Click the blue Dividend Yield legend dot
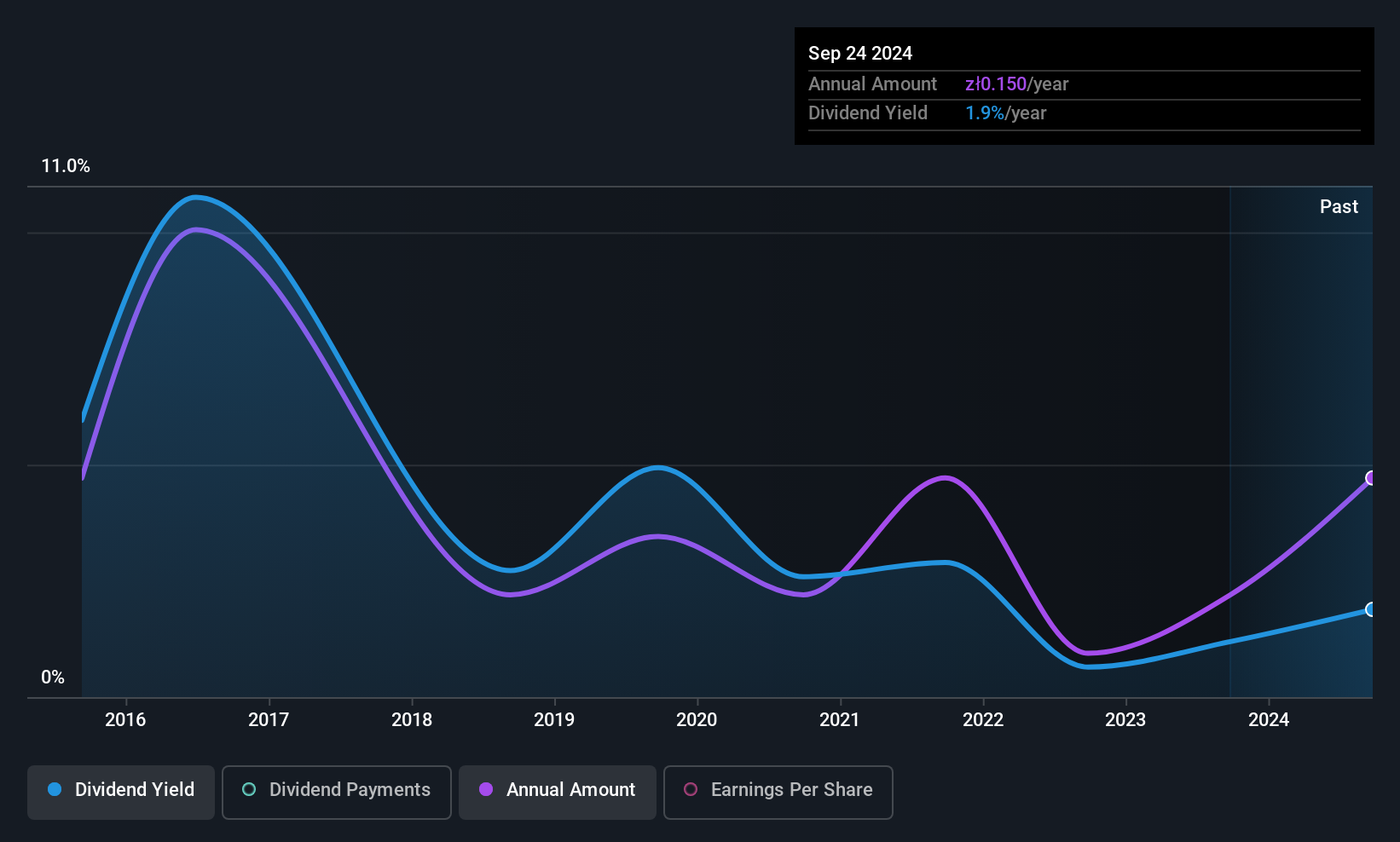 (55, 789)
